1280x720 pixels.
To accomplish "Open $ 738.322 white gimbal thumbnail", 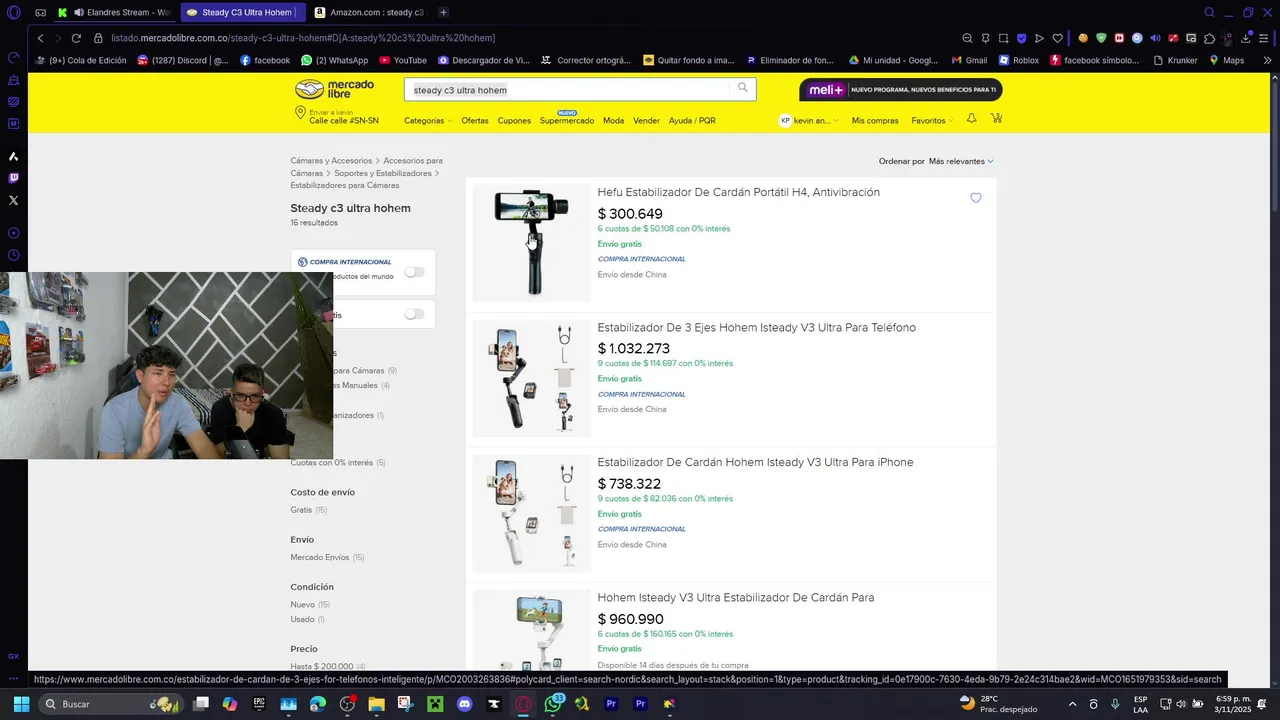I will click(531, 513).
